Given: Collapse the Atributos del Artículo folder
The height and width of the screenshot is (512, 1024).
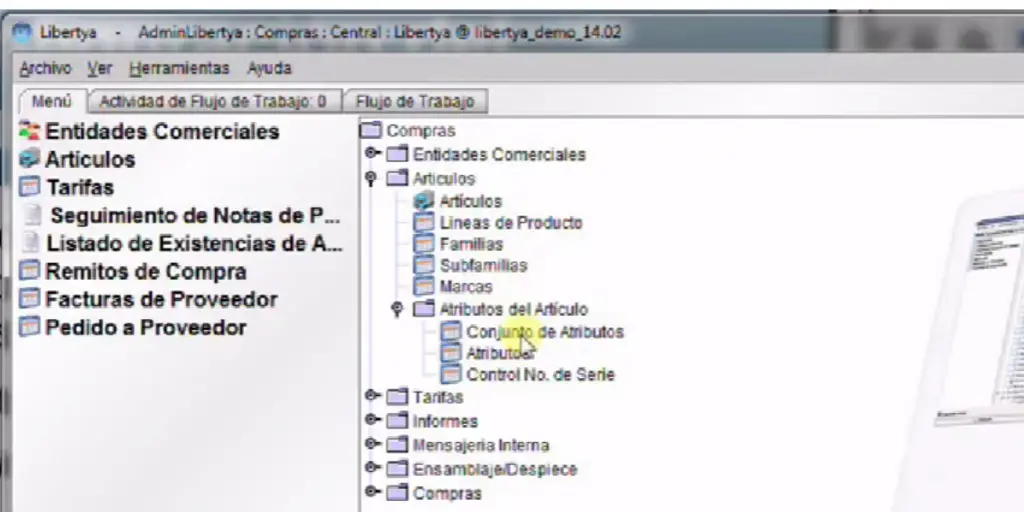Looking at the screenshot, I should pos(397,309).
